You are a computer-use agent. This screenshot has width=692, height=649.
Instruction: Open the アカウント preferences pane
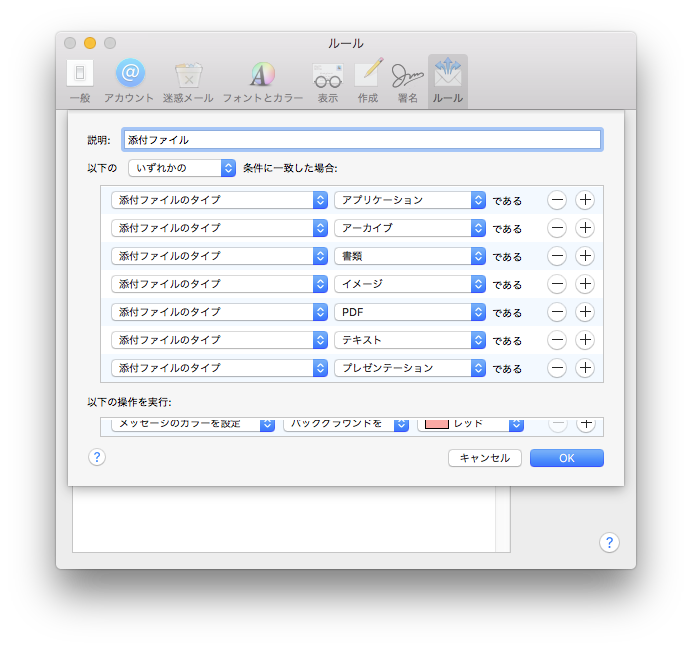point(129,80)
